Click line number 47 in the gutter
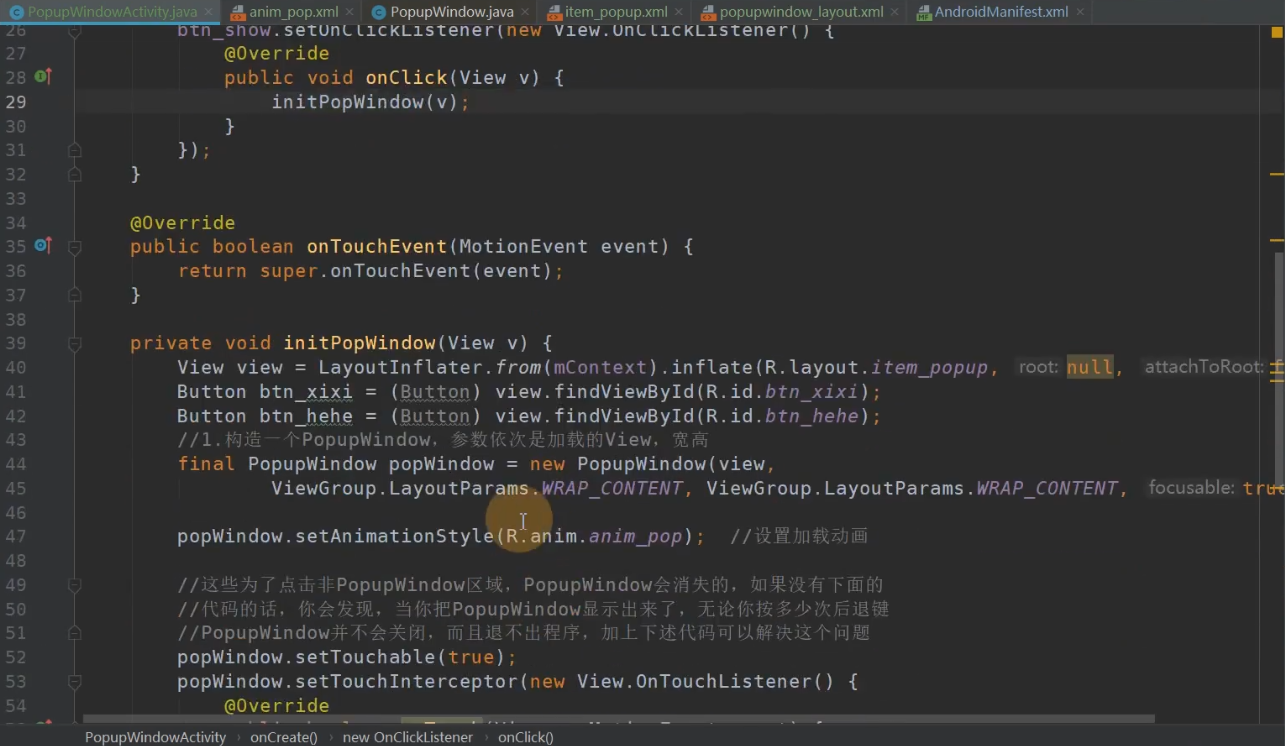This screenshot has width=1285, height=746. click(16, 536)
